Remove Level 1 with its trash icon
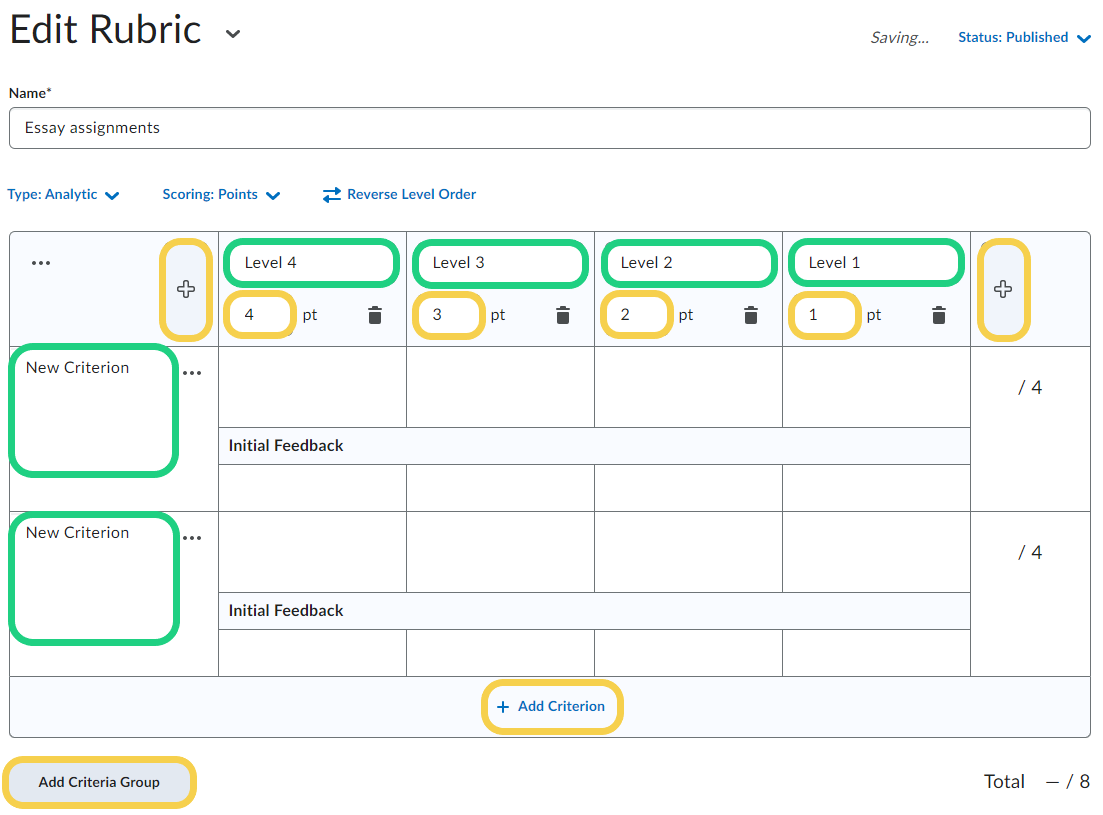 [939, 315]
